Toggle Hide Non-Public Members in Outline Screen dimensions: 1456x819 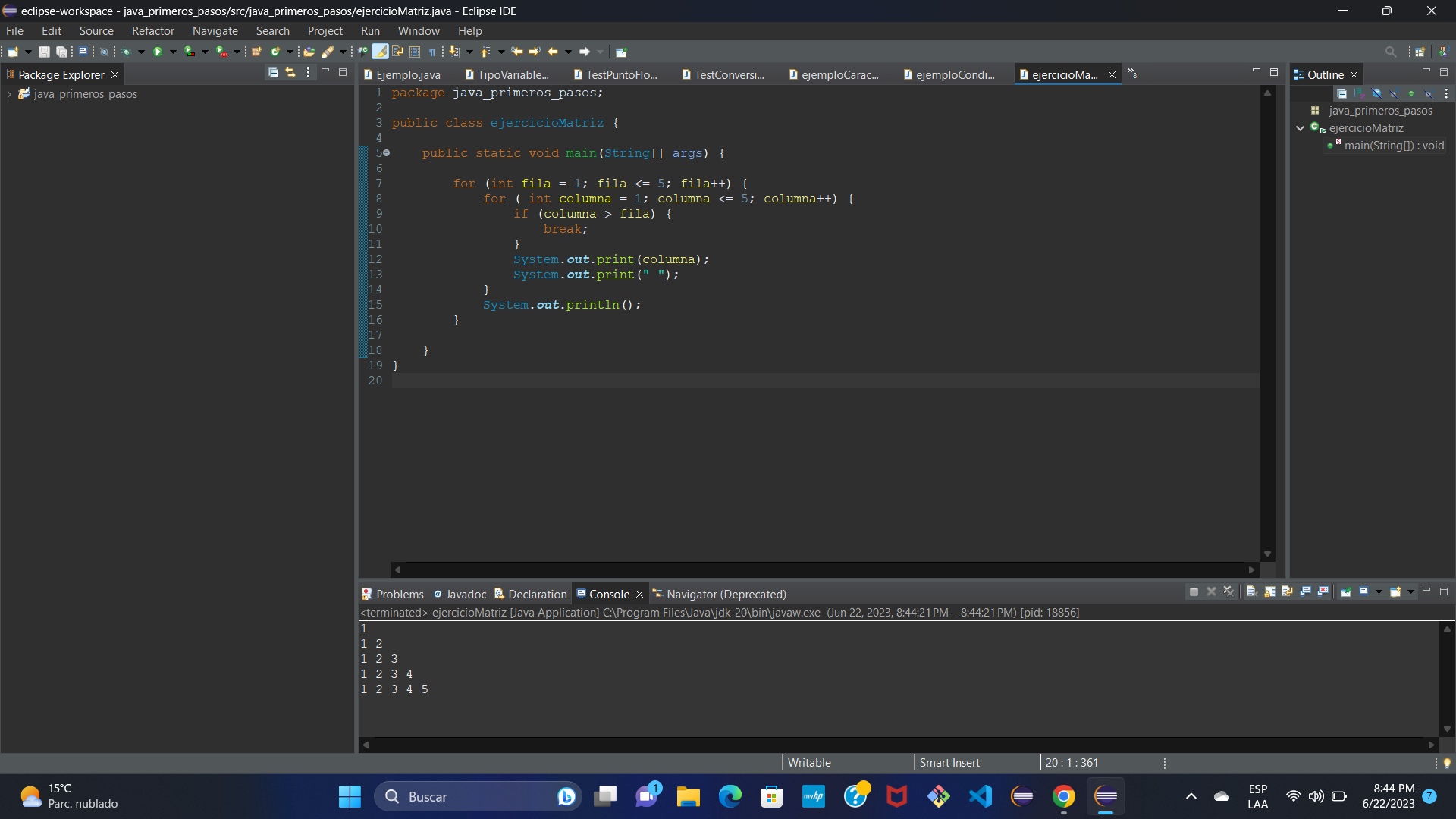1411,93
